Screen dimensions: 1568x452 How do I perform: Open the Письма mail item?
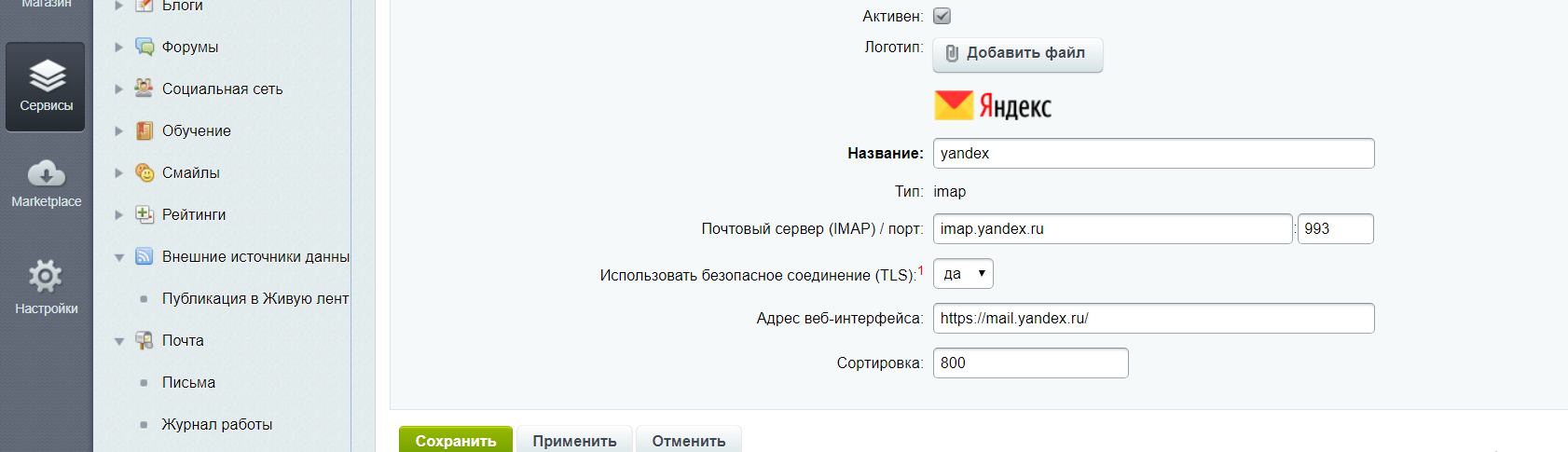click(188, 382)
